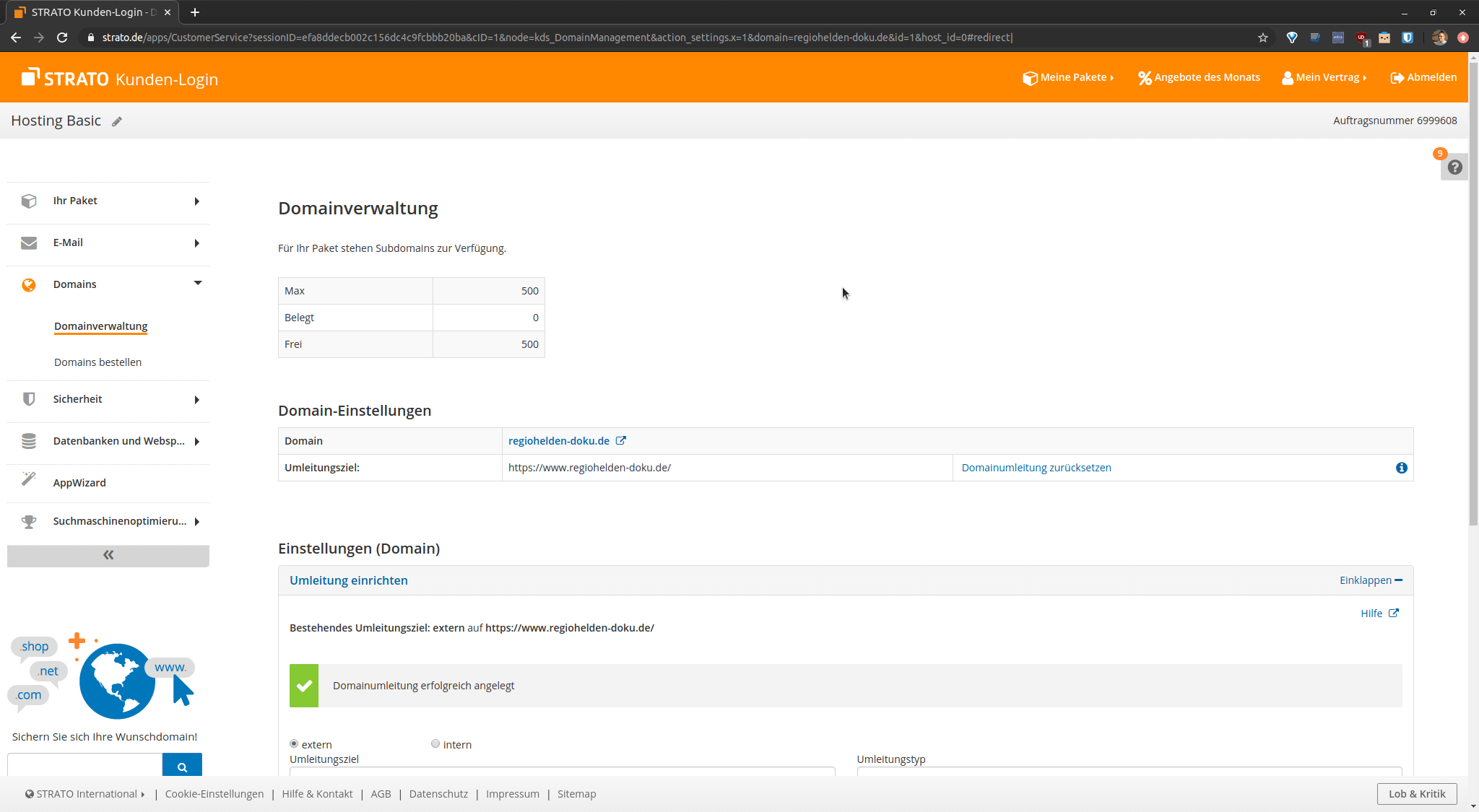Image resolution: width=1479 pixels, height=812 pixels.
Task: Collapse sidebar with double chevron bar
Action: coord(108,555)
